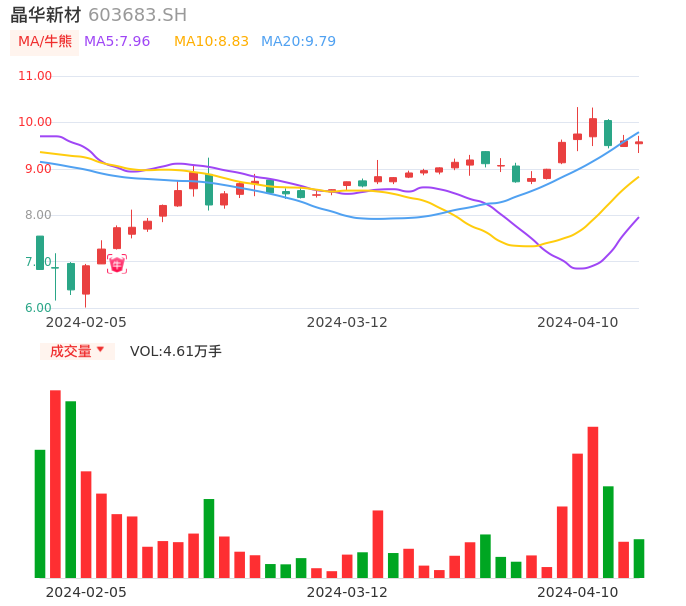Image resolution: width=686 pixels, height=606 pixels.
Task: Click the 2024-02-05 date label under price chart
Action: [86, 322]
